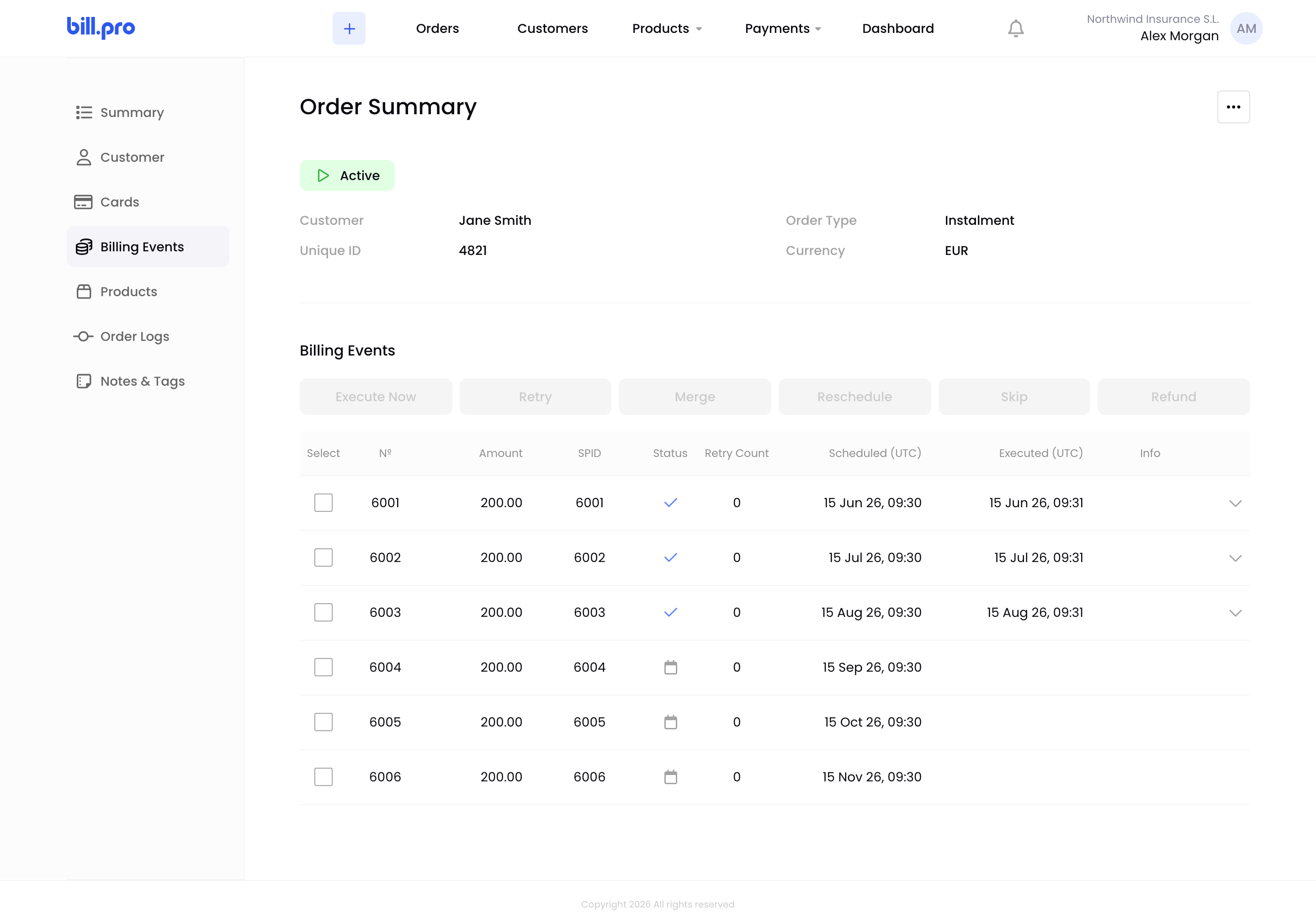Click the Customer person icon in sidebar
Image resolution: width=1316 pixels, height=924 pixels.
(x=84, y=157)
